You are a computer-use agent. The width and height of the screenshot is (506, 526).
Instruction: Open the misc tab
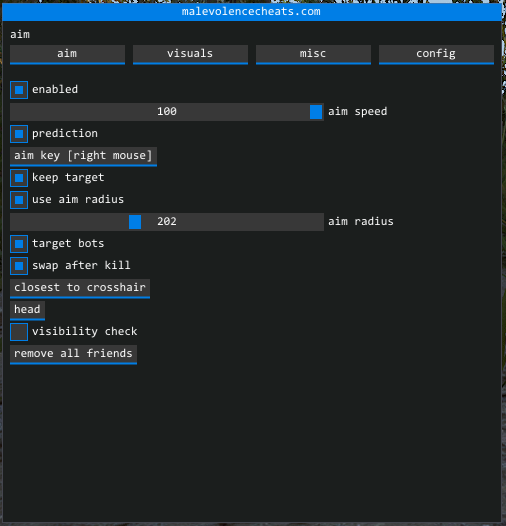[x=313, y=54]
